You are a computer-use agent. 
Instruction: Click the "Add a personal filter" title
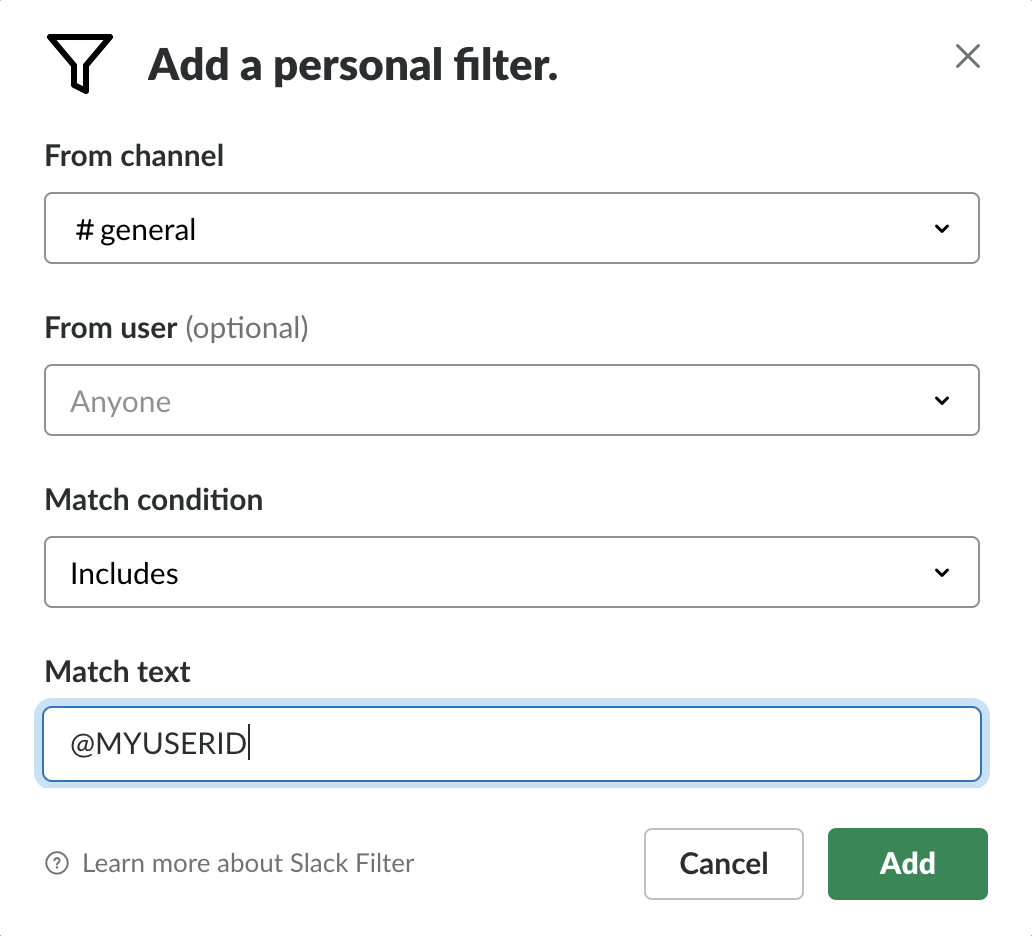pyautogui.click(x=354, y=64)
